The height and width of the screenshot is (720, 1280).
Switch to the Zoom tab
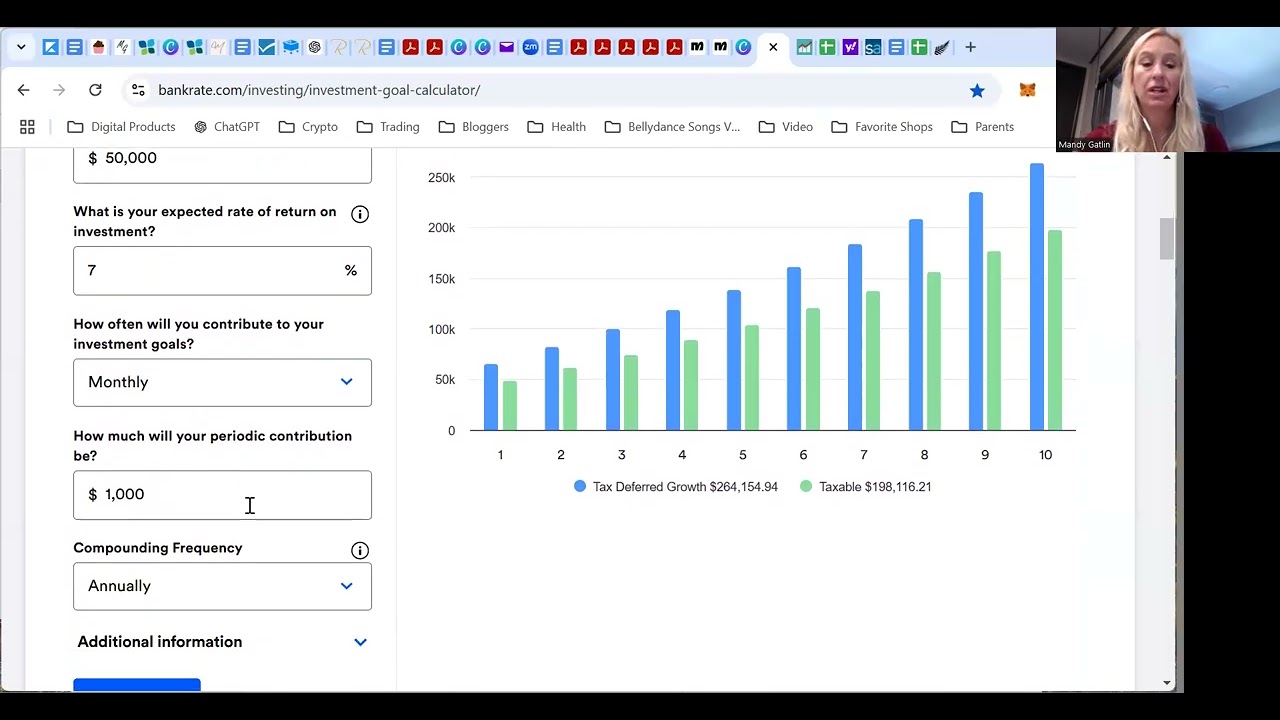click(x=530, y=47)
